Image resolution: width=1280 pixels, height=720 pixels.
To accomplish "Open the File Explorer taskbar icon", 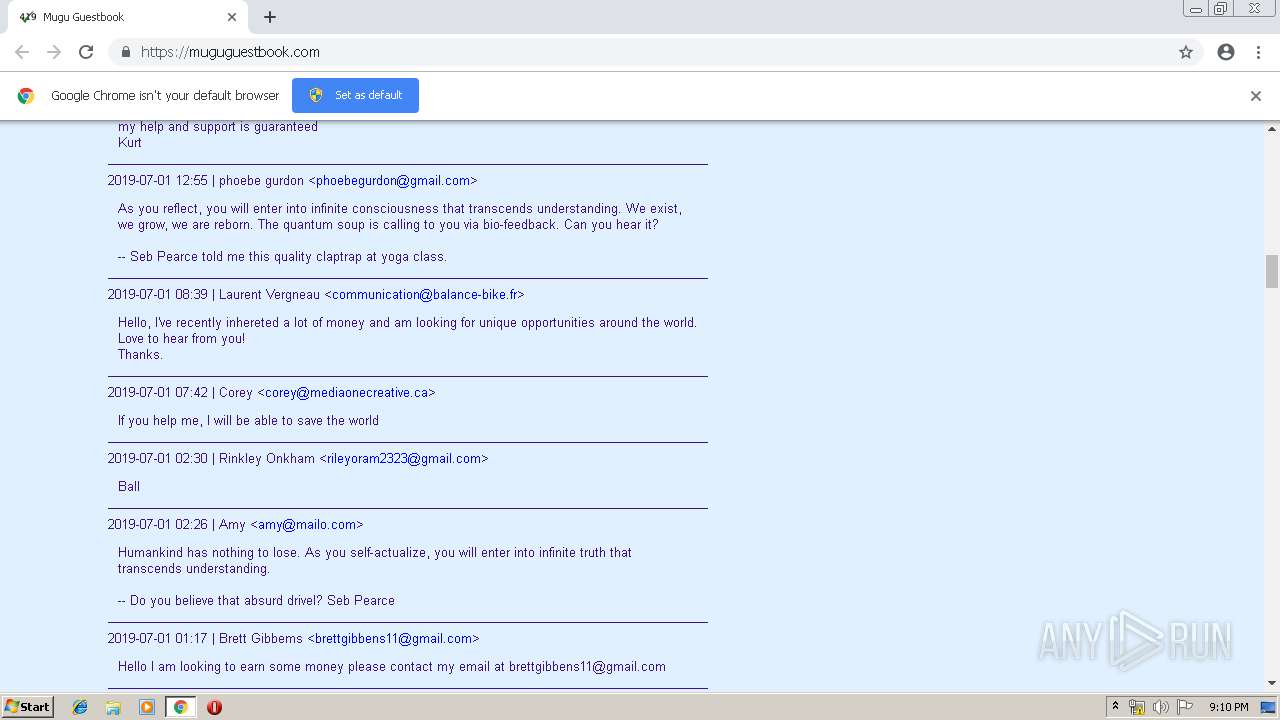I will [x=113, y=707].
